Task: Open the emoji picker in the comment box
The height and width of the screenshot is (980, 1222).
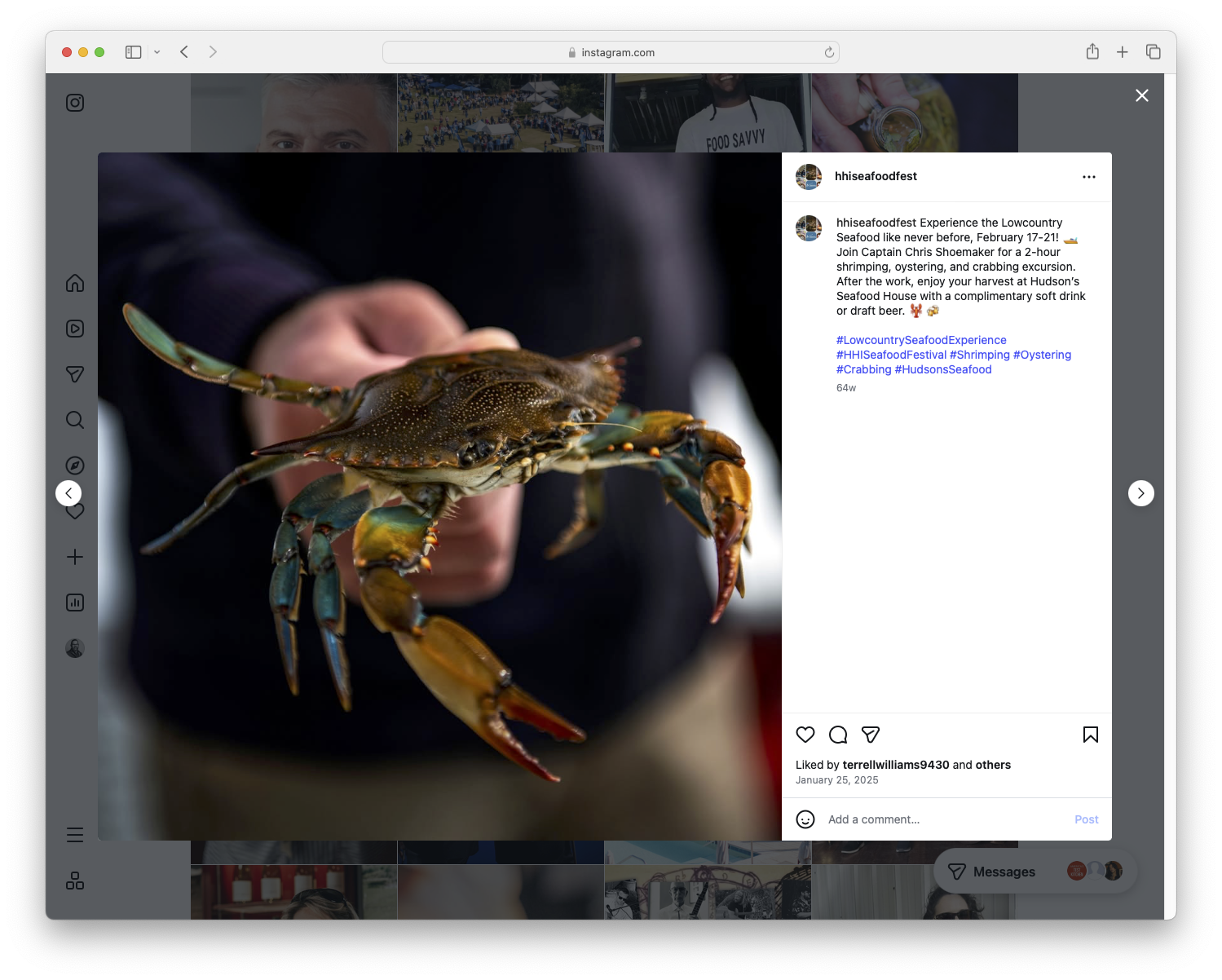Action: point(805,819)
